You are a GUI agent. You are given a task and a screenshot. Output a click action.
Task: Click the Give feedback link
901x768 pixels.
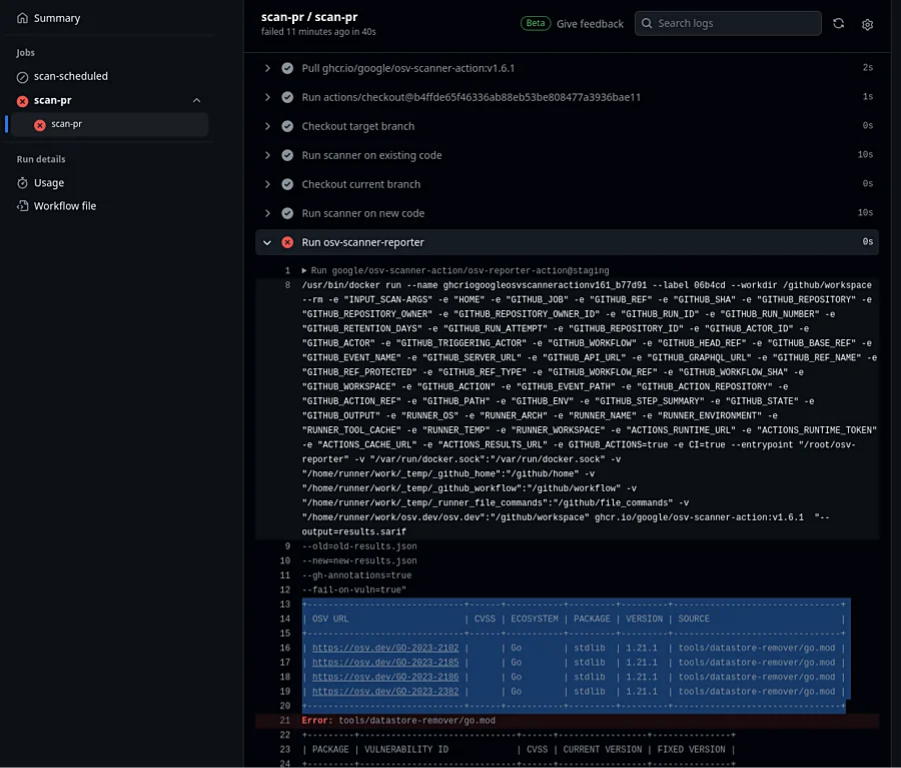tap(589, 24)
